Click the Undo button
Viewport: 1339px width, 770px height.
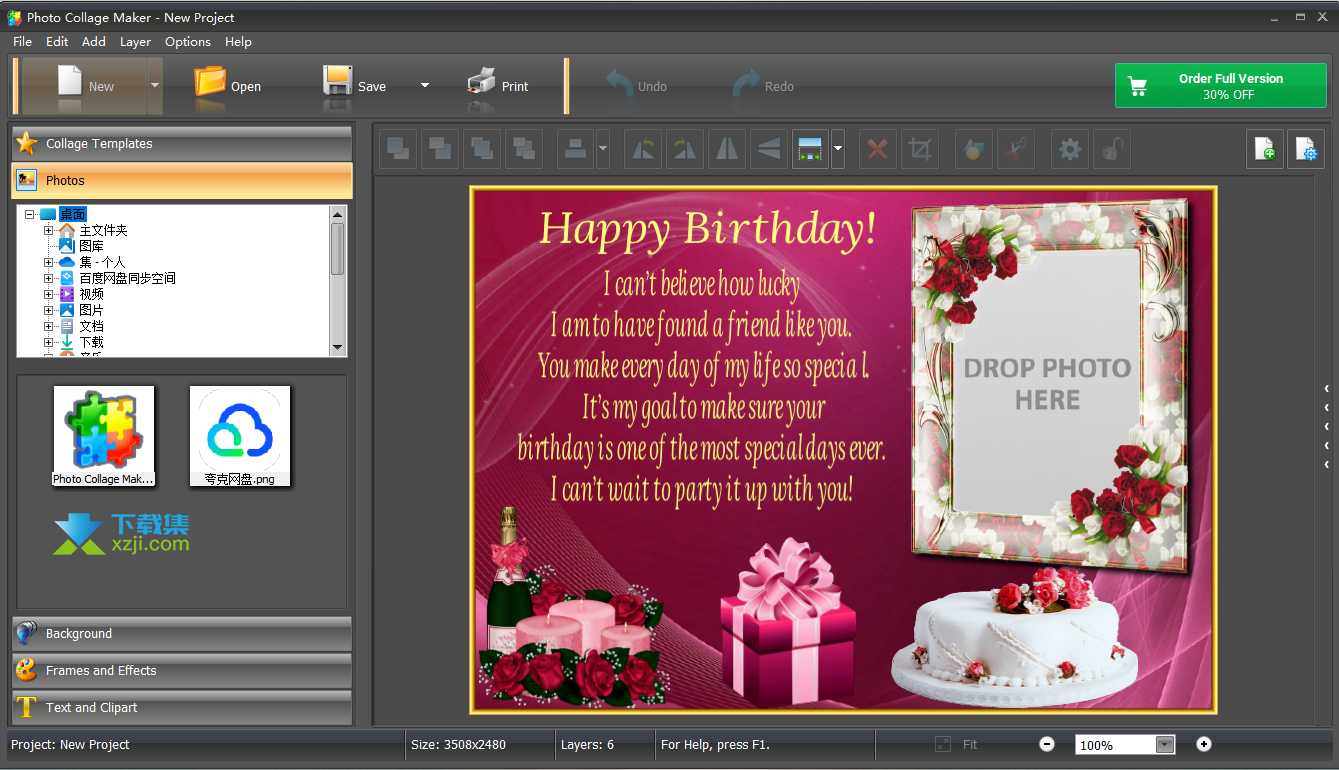point(636,86)
